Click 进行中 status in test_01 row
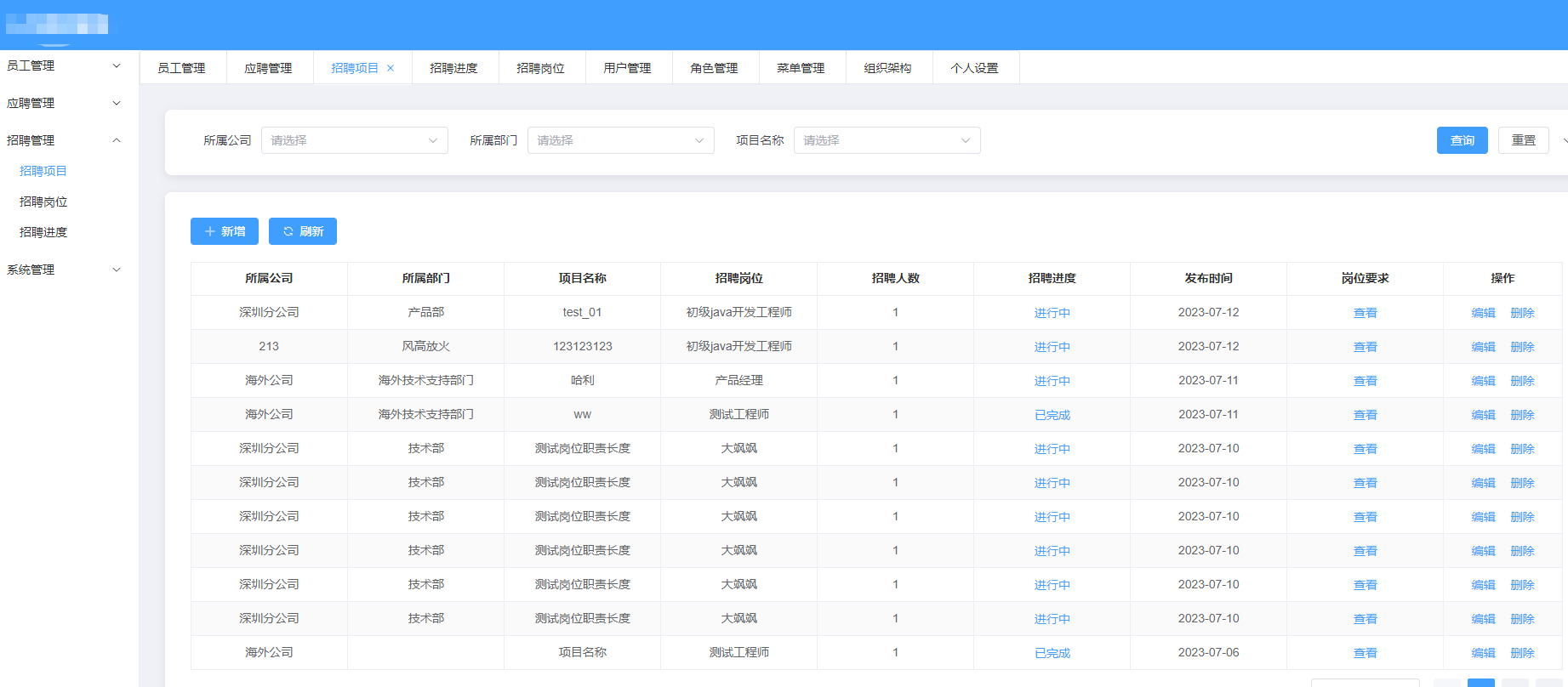 pos(1052,313)
